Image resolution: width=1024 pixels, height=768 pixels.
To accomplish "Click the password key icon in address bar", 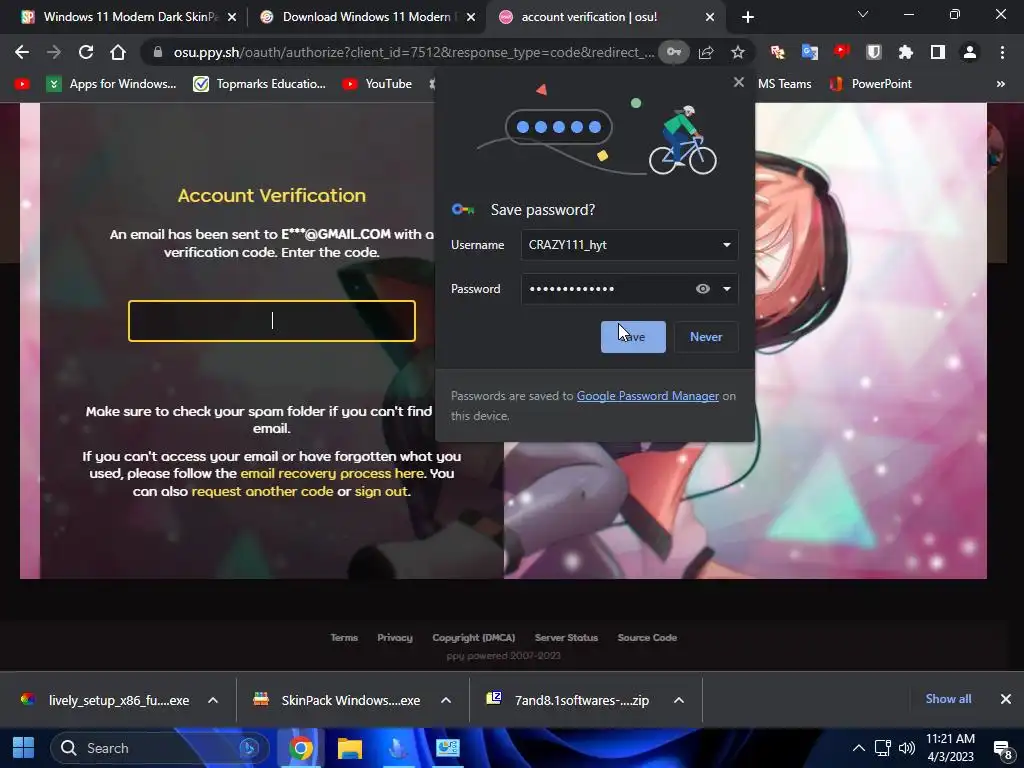I will [673, 52].
